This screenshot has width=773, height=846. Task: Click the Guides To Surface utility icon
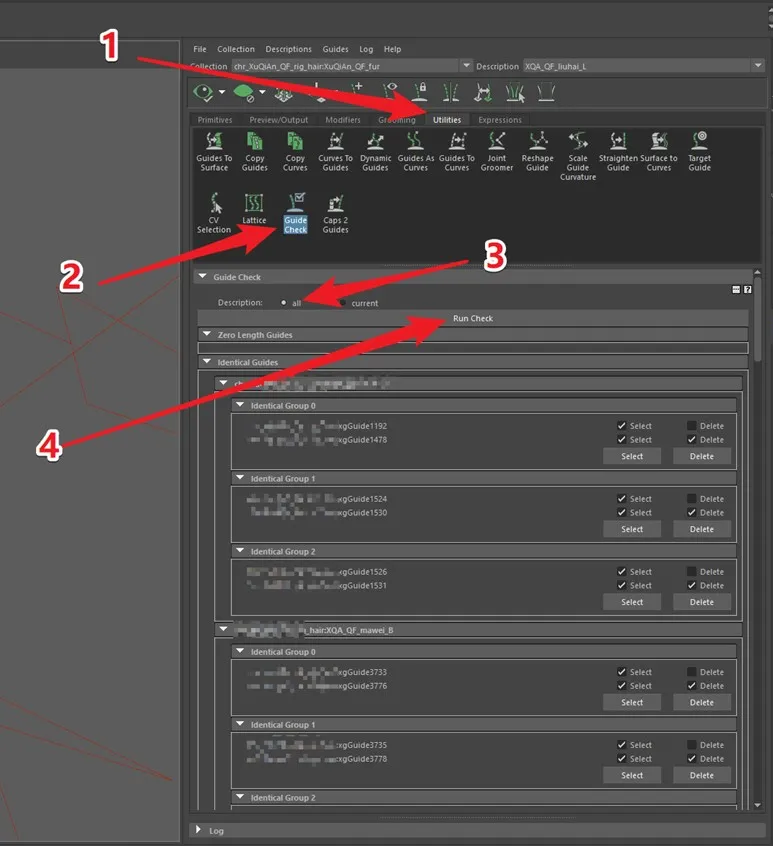click(x=213, y=142)
